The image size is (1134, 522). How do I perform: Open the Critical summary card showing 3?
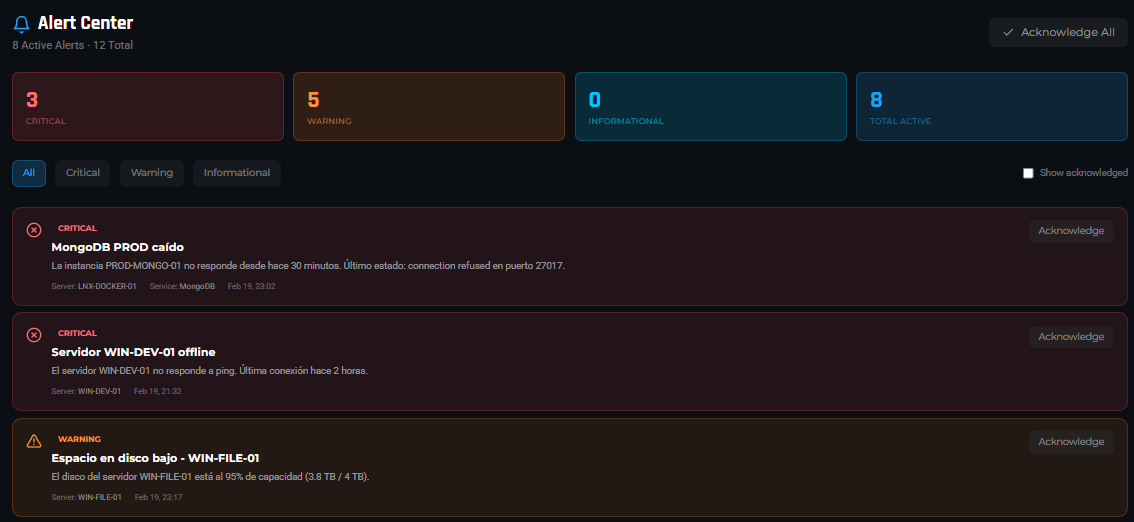pos(148,106)
